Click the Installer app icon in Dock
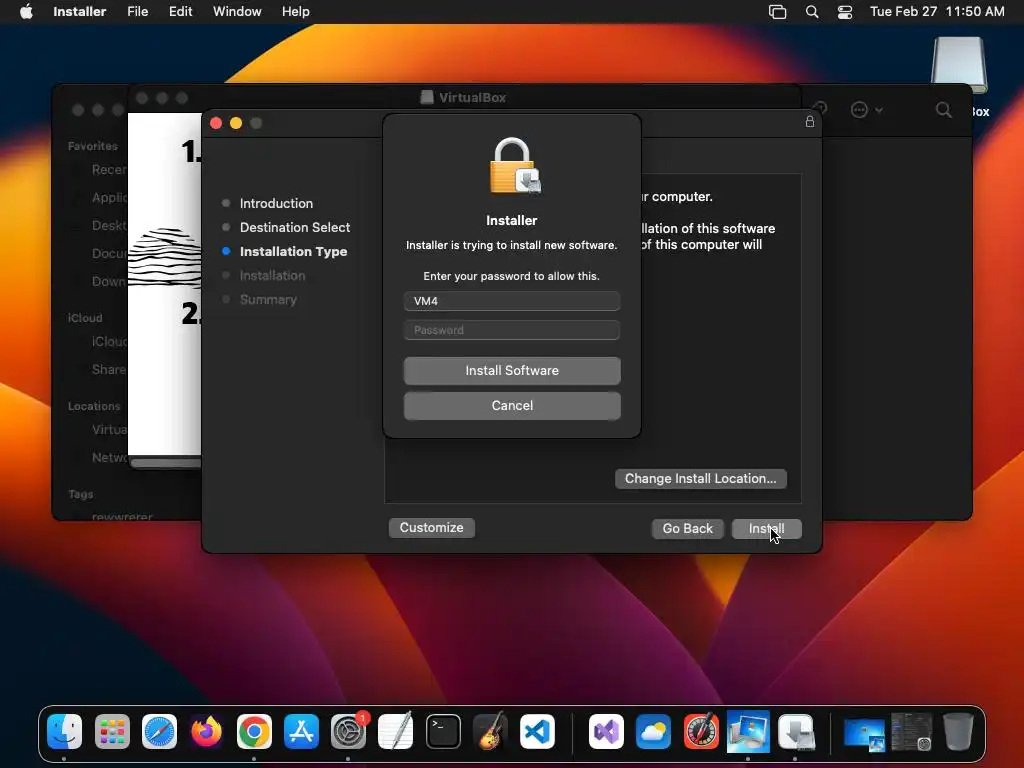The width and height of the screenshot is (1024, 768). (x=795, y=731)
